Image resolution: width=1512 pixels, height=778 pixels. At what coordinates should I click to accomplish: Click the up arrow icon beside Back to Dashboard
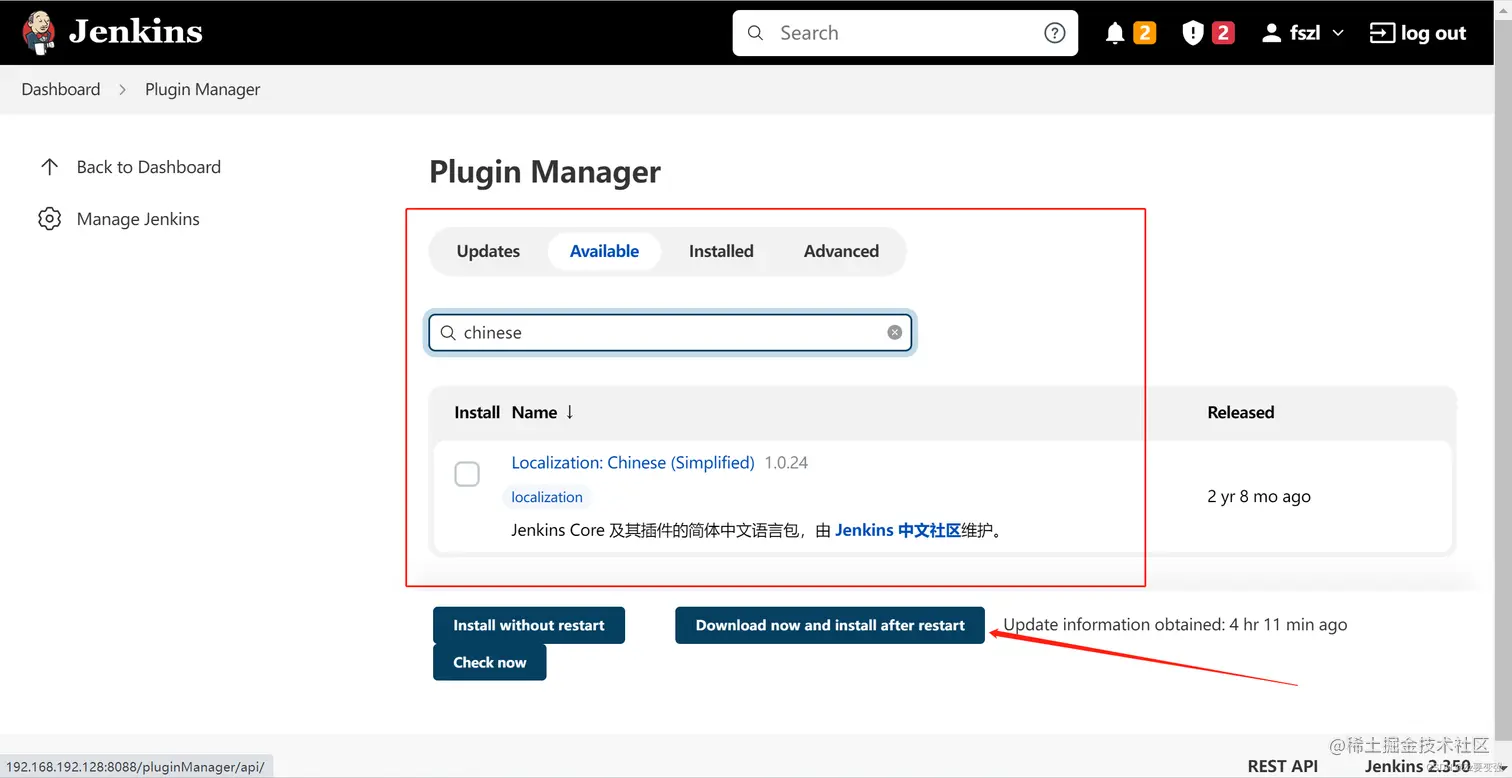pyautogui.click(x=49, y=167)
